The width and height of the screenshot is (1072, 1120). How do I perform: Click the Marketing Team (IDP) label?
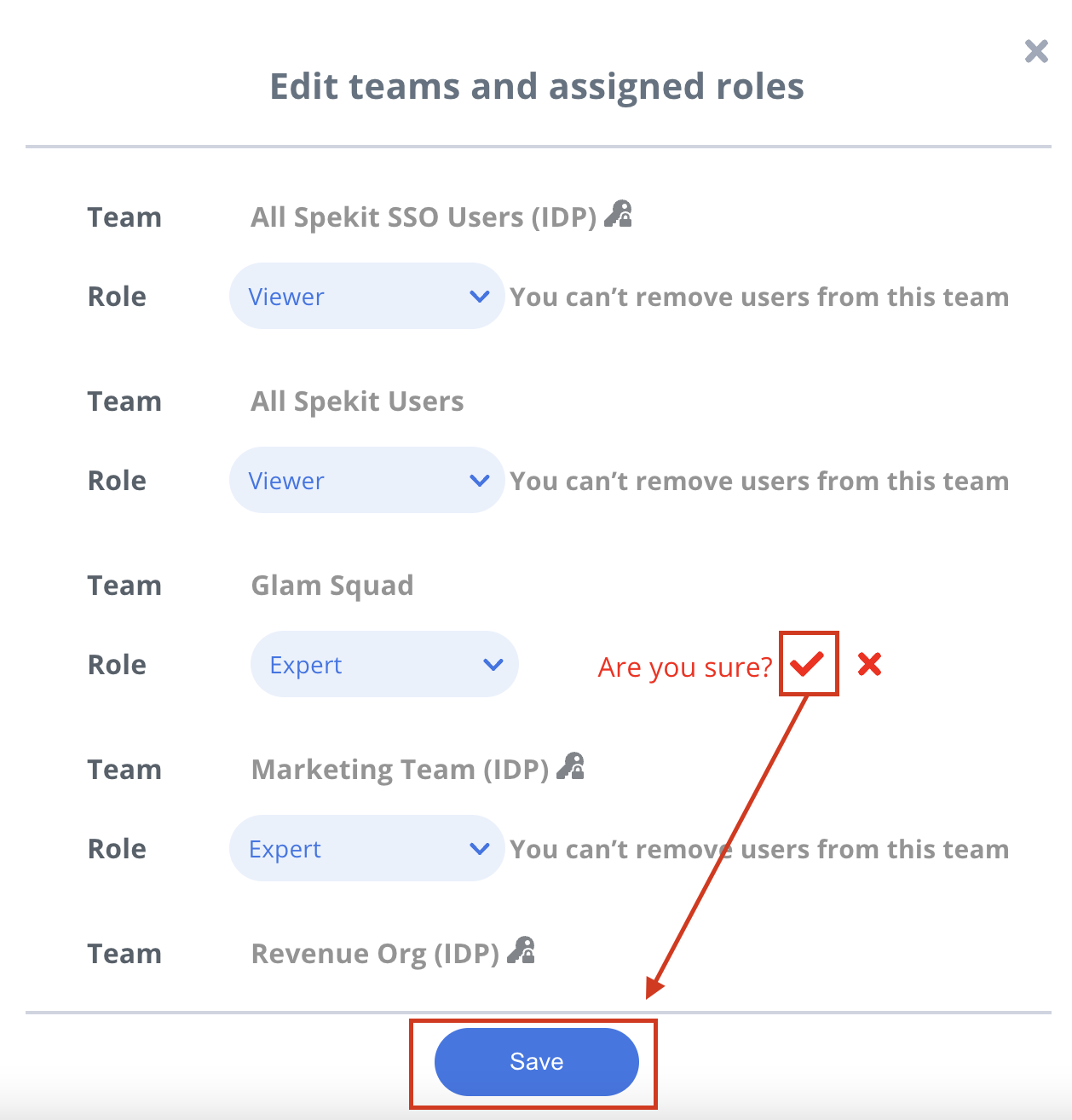pyautogui.click(x=400, y=770)
